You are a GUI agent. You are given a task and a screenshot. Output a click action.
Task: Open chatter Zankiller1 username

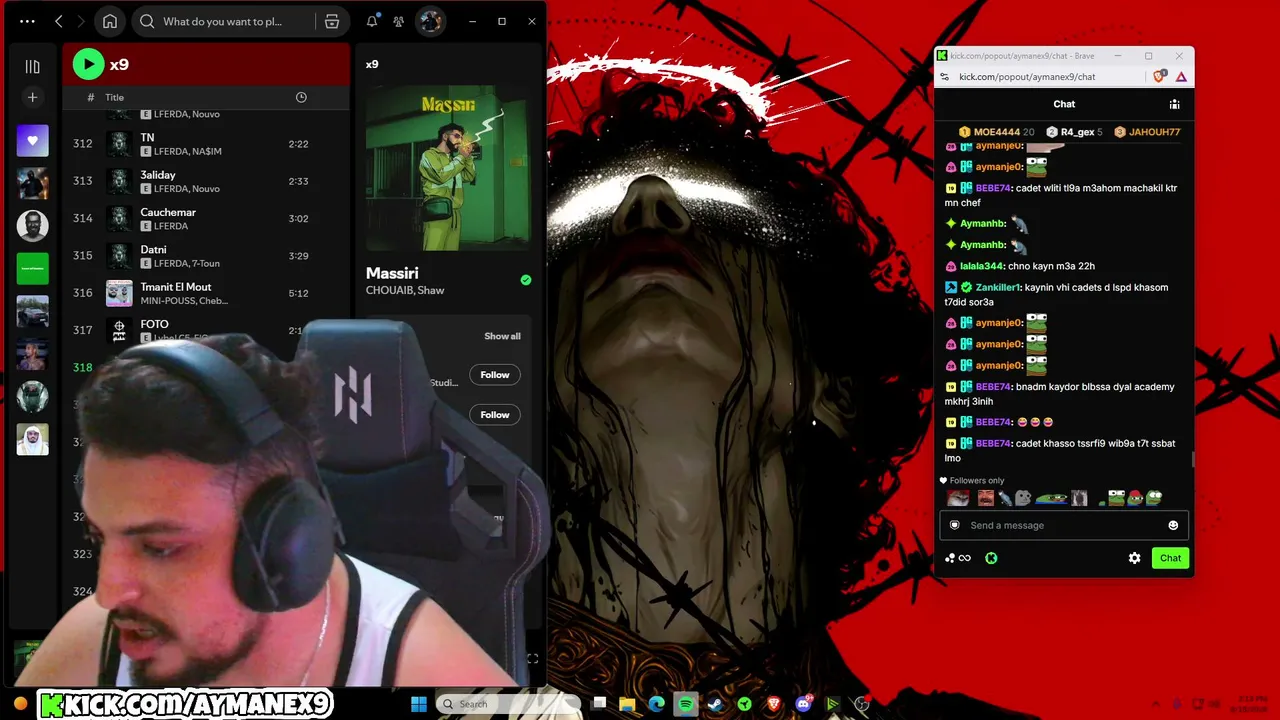[998, 287]
